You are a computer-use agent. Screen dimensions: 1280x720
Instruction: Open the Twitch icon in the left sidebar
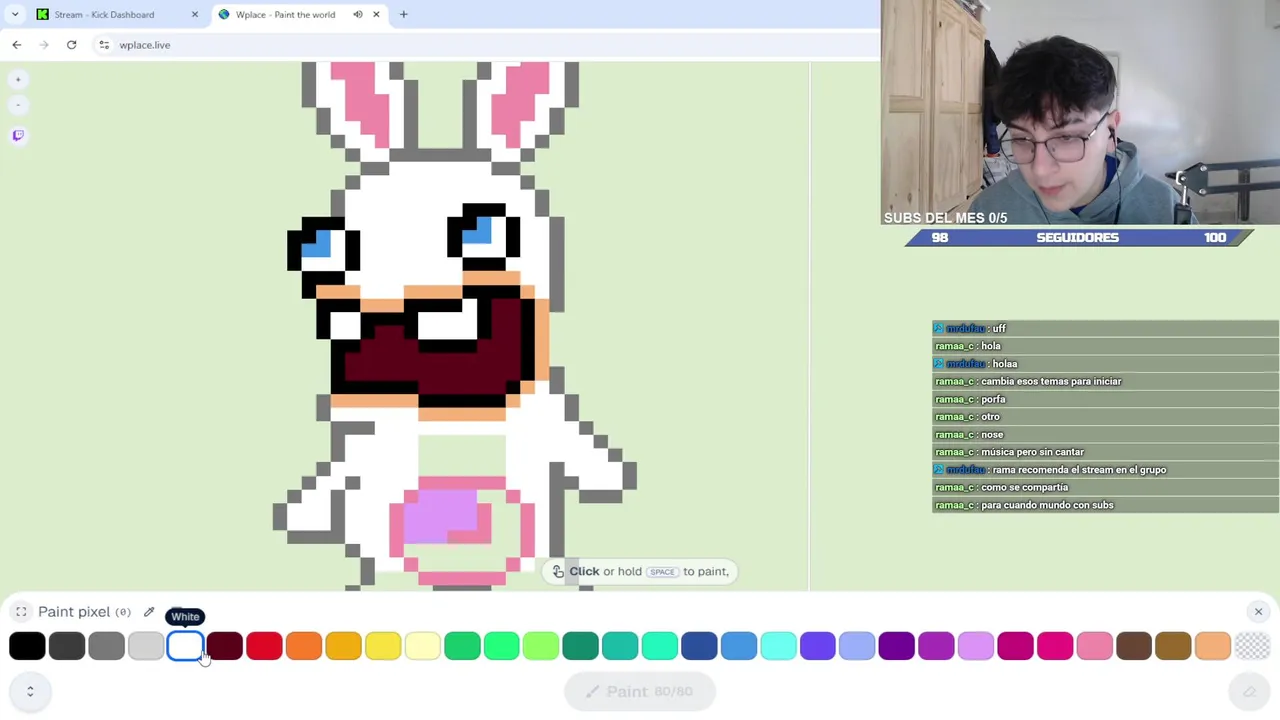click(x=18, y=135)
